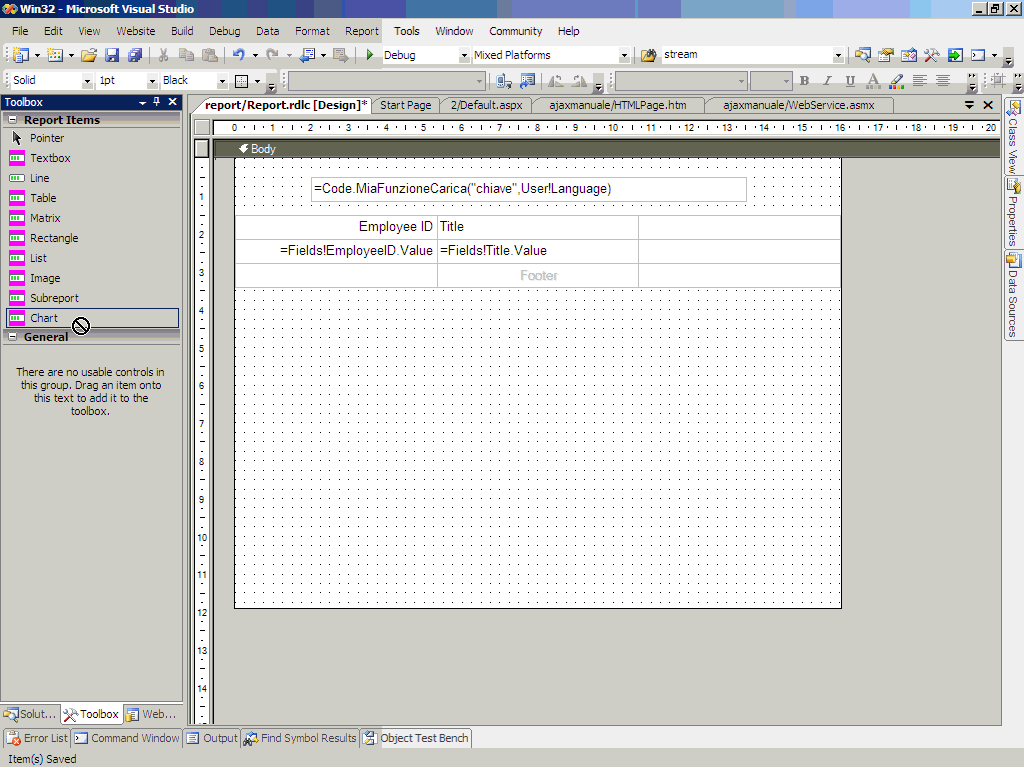Open the Command Window panel tab
The height and width of the screenshot is (768, 1024).
point(127,738)
